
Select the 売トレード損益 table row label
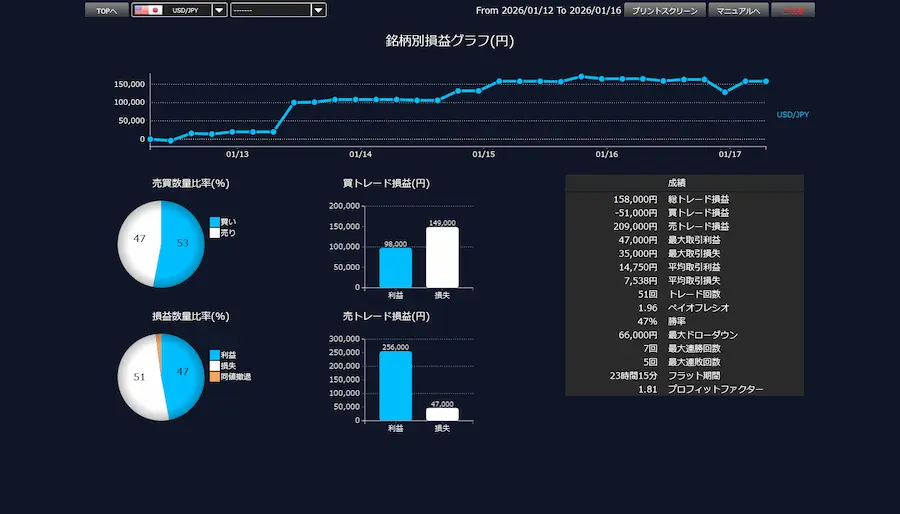tap(698, 227)
